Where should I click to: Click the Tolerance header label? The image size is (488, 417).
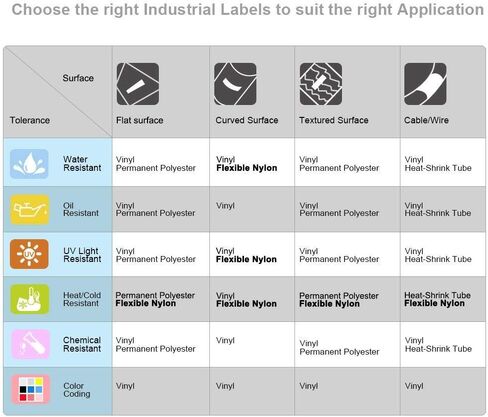pyautogui.click(x=30, y=120)
